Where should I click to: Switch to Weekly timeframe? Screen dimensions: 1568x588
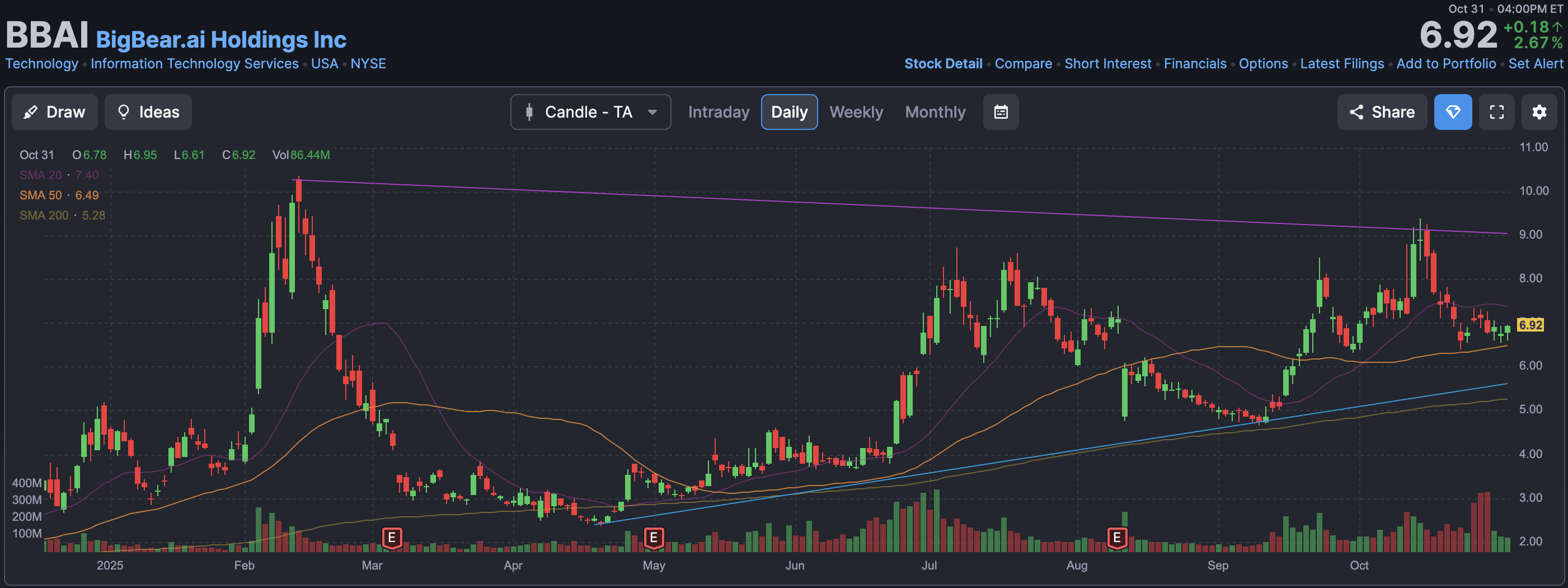click(856, 112)
